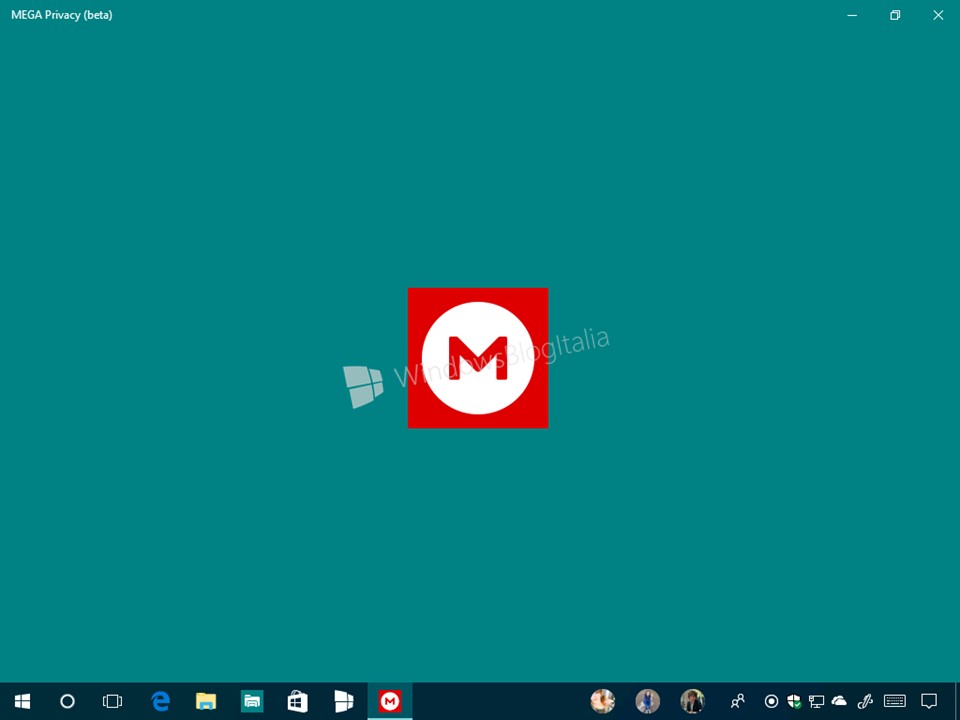Open File Explorer from the taskbar
Viewport: 960px width, 720px height.
click(x=206, y=701)
